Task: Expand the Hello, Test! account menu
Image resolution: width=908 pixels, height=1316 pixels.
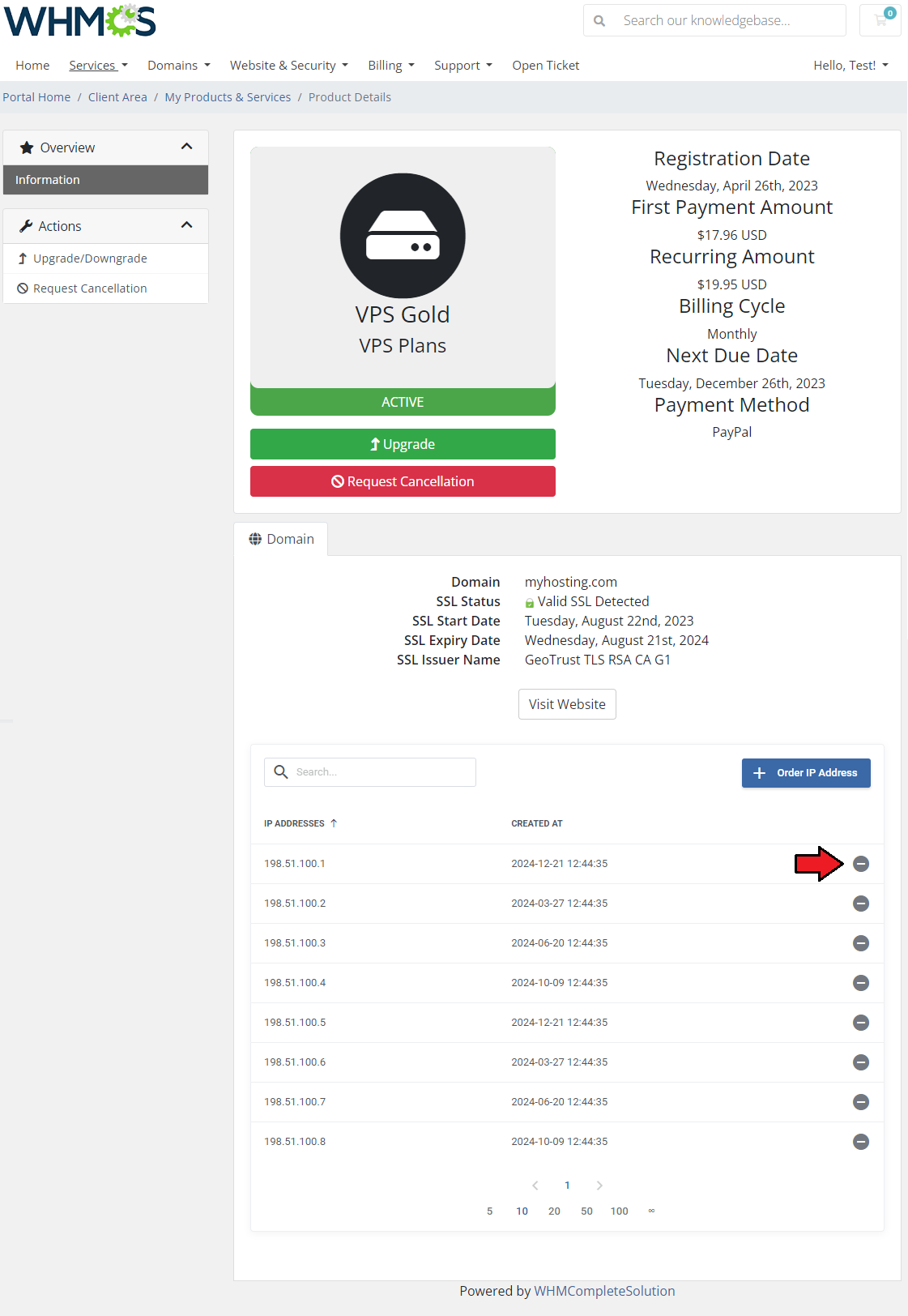Action: pyautogui.click(x=850, y=66)
